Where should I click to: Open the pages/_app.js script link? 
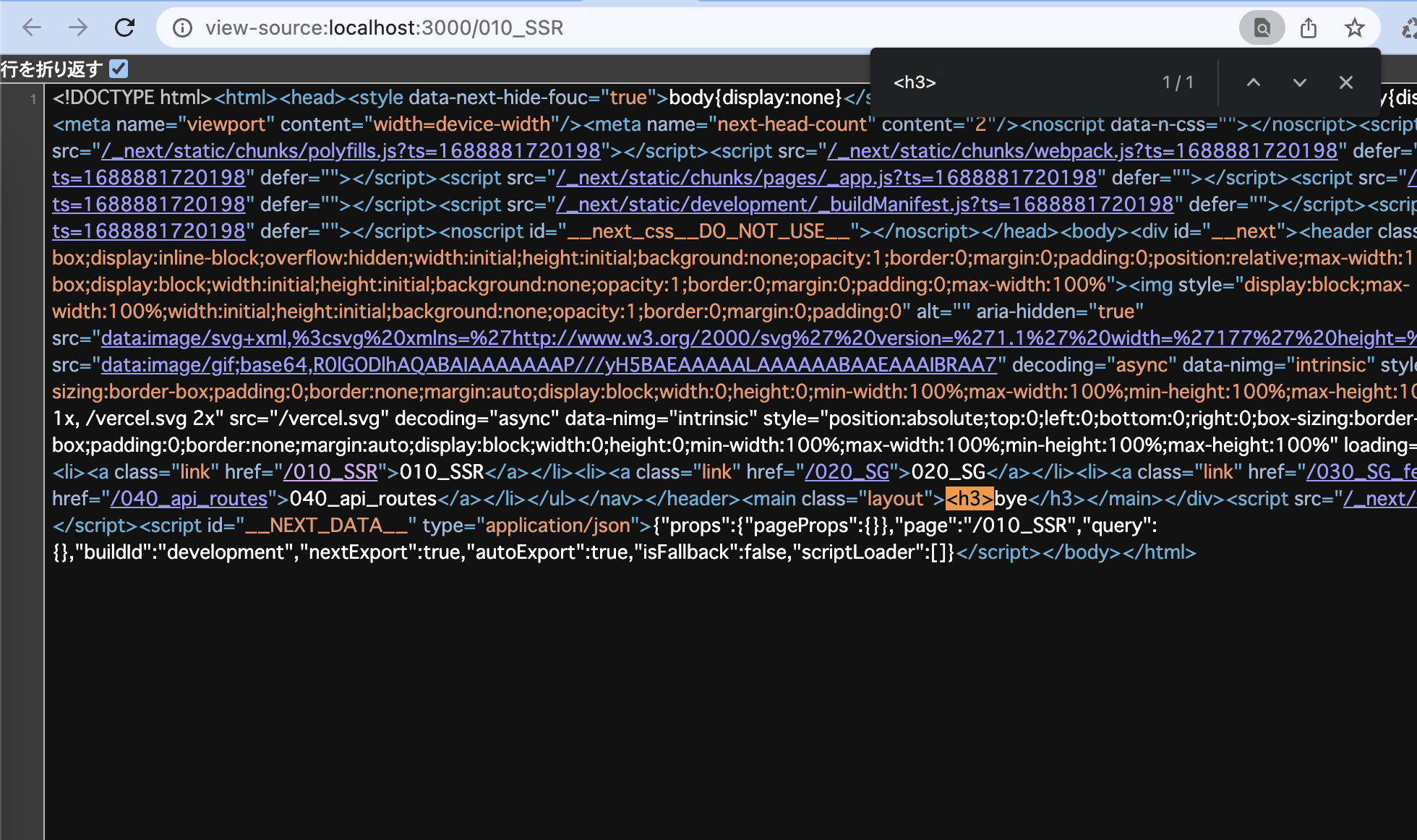click(826, 177)
